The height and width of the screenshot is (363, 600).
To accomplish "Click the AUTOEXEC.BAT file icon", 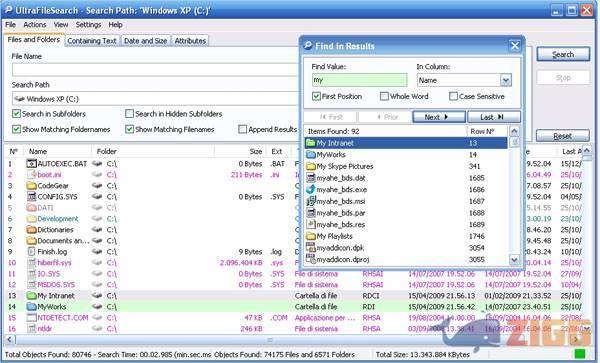I will point(31,164).
